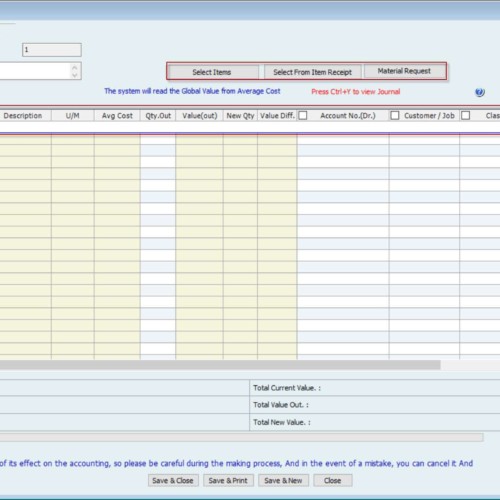Viewport: 500px width, 500px height.
Task: Click the Avg Cost column header
Action: 117,116
